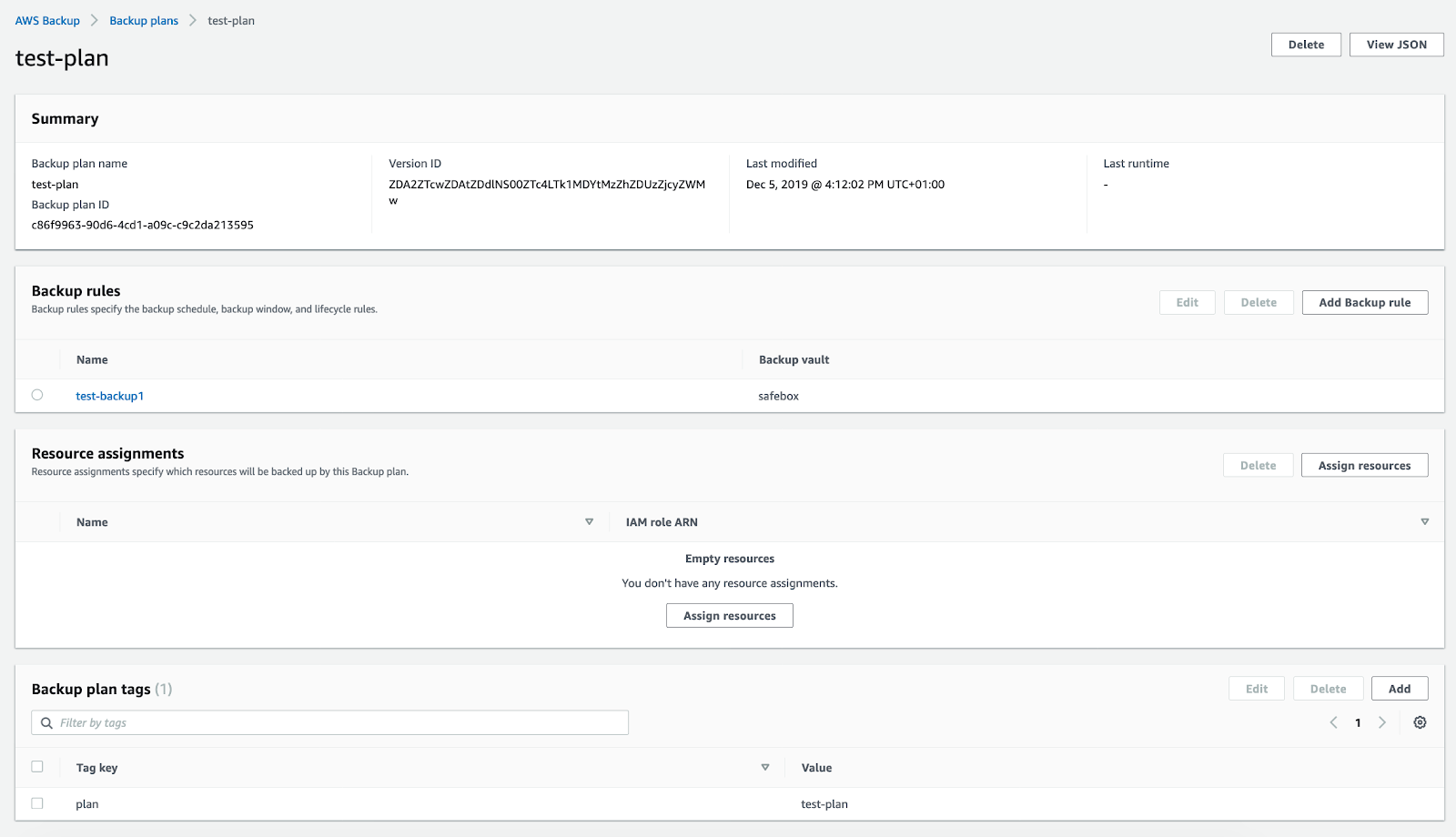Toggle select-all tags header checkbox

point(37,767)
